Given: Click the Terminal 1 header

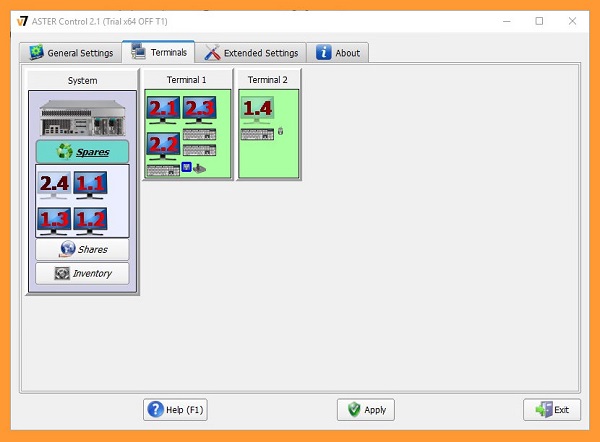Looking at the screenshot, I should click(x=187, y=80).
